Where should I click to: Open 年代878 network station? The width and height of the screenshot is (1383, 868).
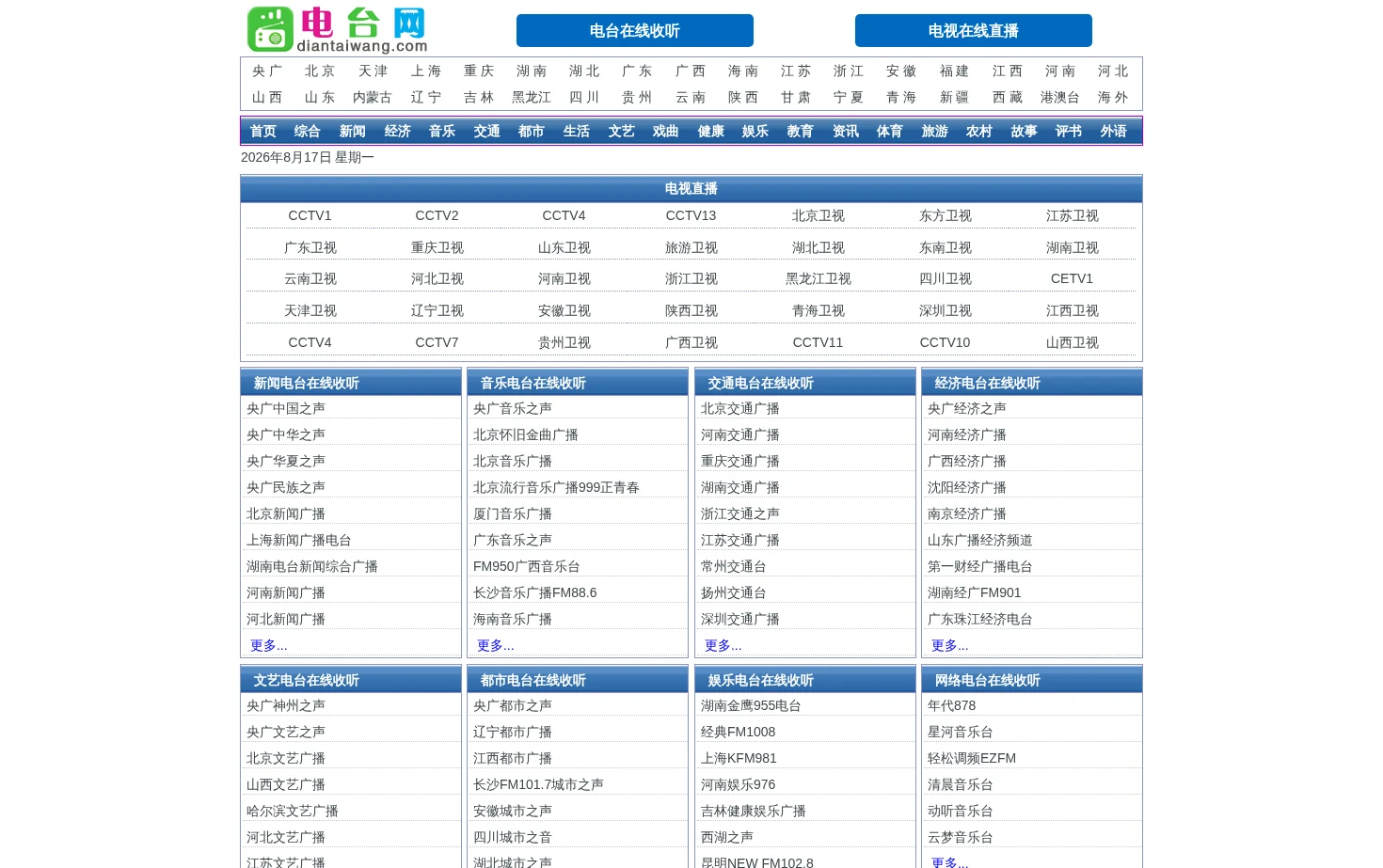pos(952,705)
